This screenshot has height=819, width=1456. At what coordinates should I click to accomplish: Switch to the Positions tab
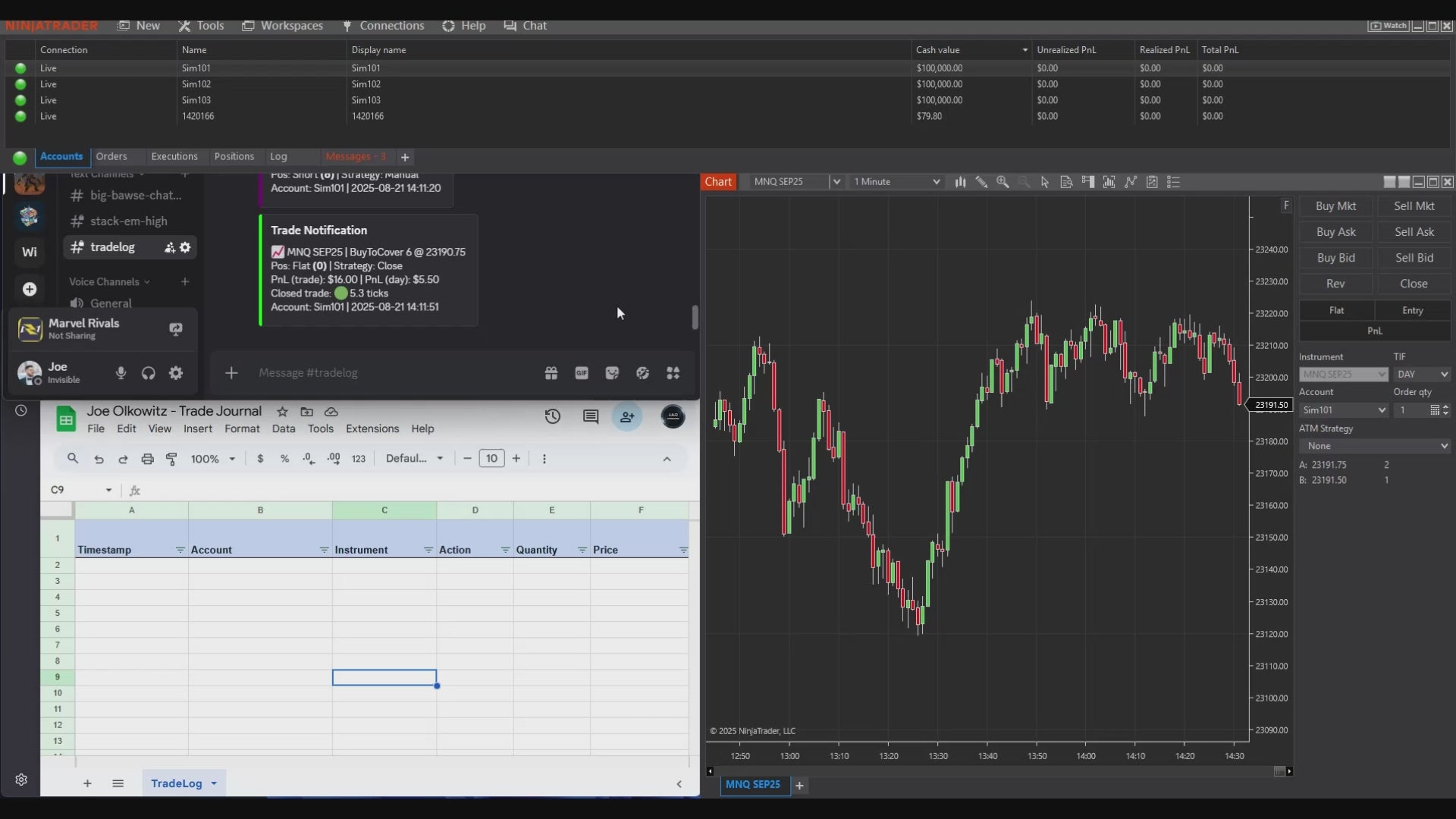[x=234, y=156]
